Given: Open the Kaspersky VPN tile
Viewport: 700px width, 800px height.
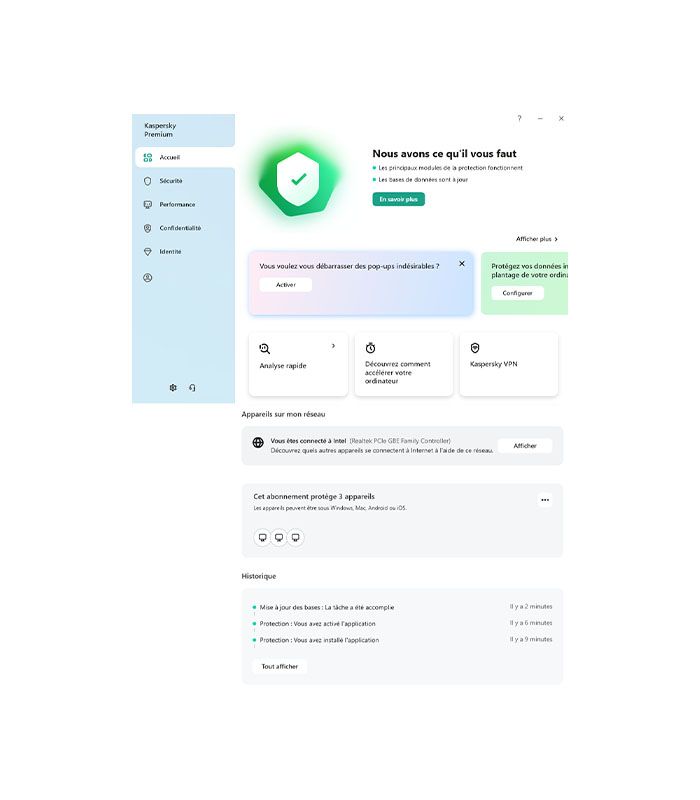Looking at the screenshot, I should point(509,364).
